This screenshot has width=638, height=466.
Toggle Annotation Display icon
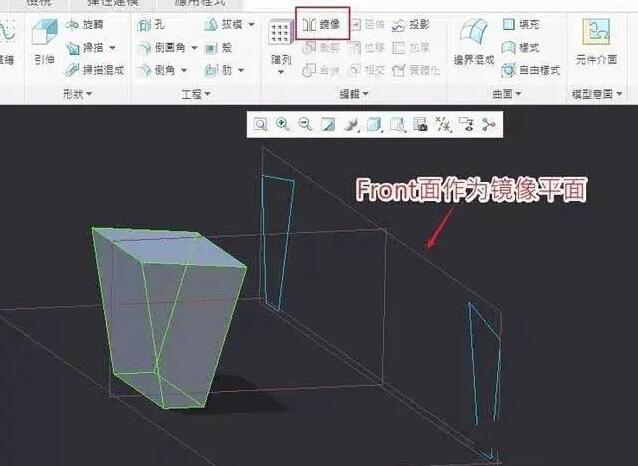click(x=466, y=124)
